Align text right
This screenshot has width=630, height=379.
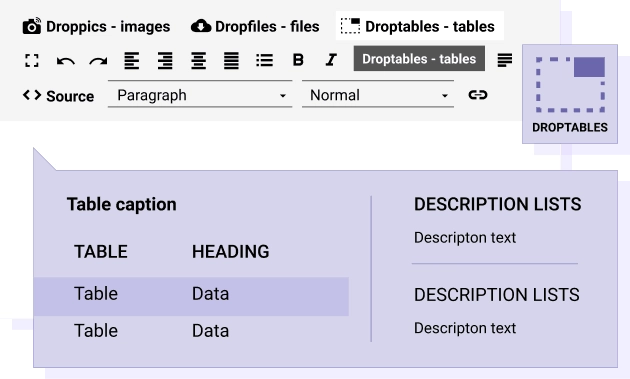165,61
